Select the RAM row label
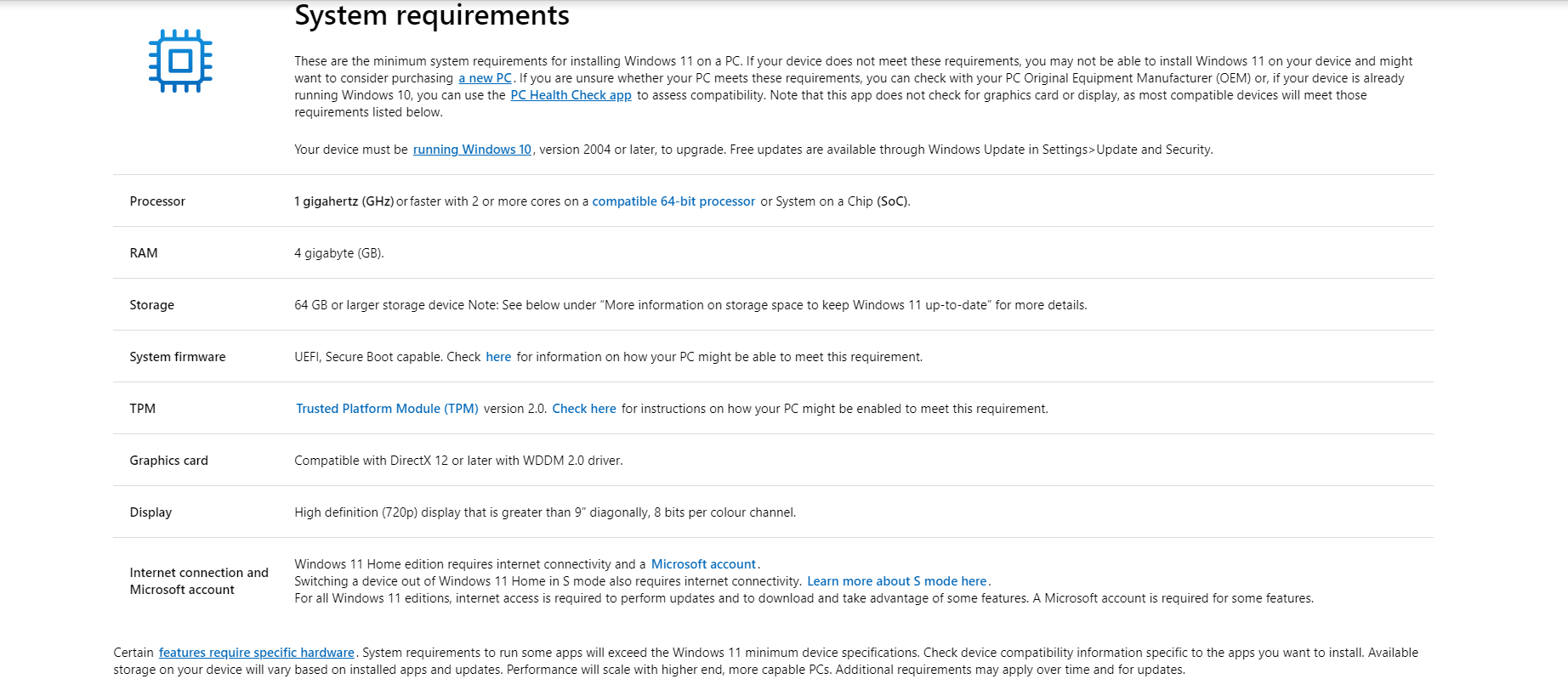The height and width of the screenshot is (696, 1568). (x=144, y=253)
